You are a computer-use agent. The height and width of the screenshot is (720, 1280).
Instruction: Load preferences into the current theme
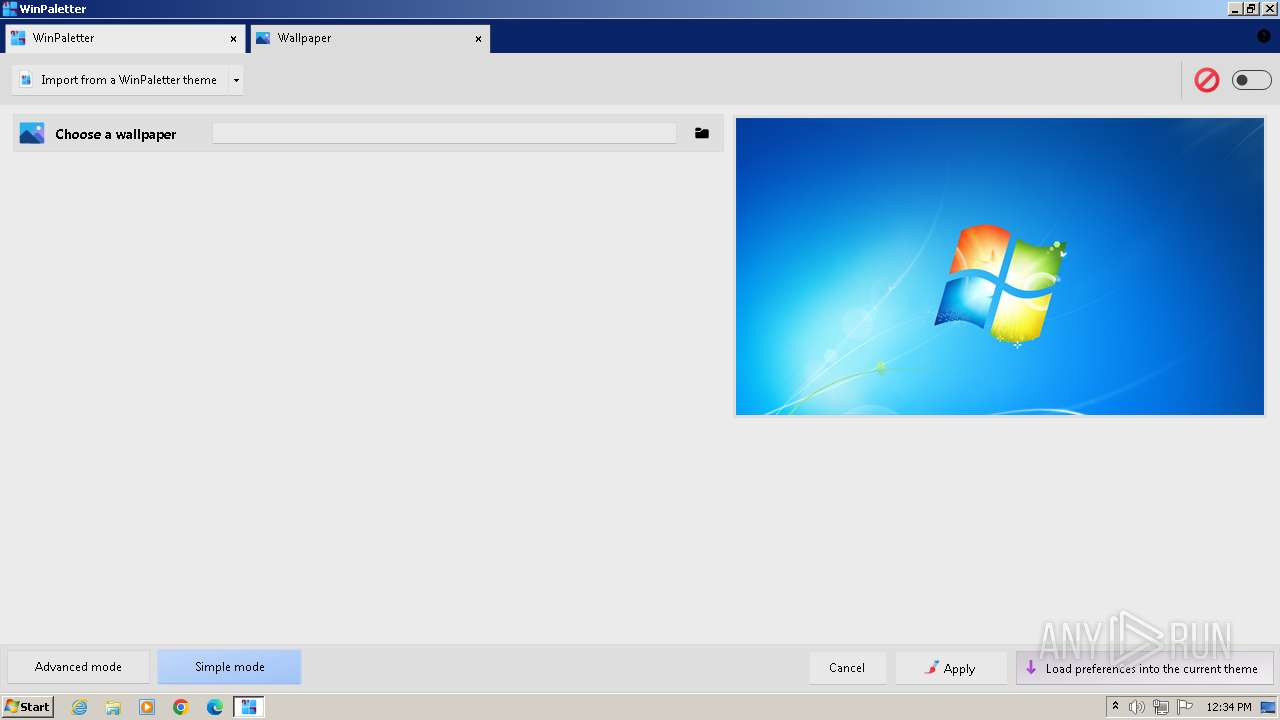pyautogui.click(x=1144, y=668)
